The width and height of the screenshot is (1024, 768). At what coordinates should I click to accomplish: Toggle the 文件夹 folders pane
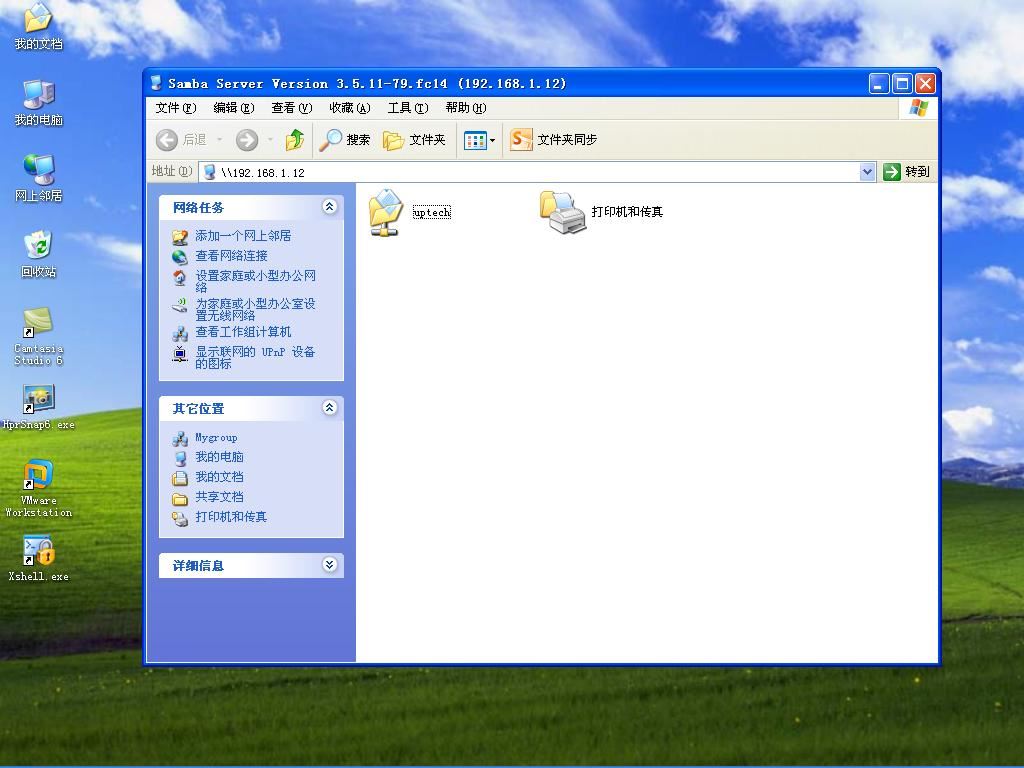coord(414,140)
